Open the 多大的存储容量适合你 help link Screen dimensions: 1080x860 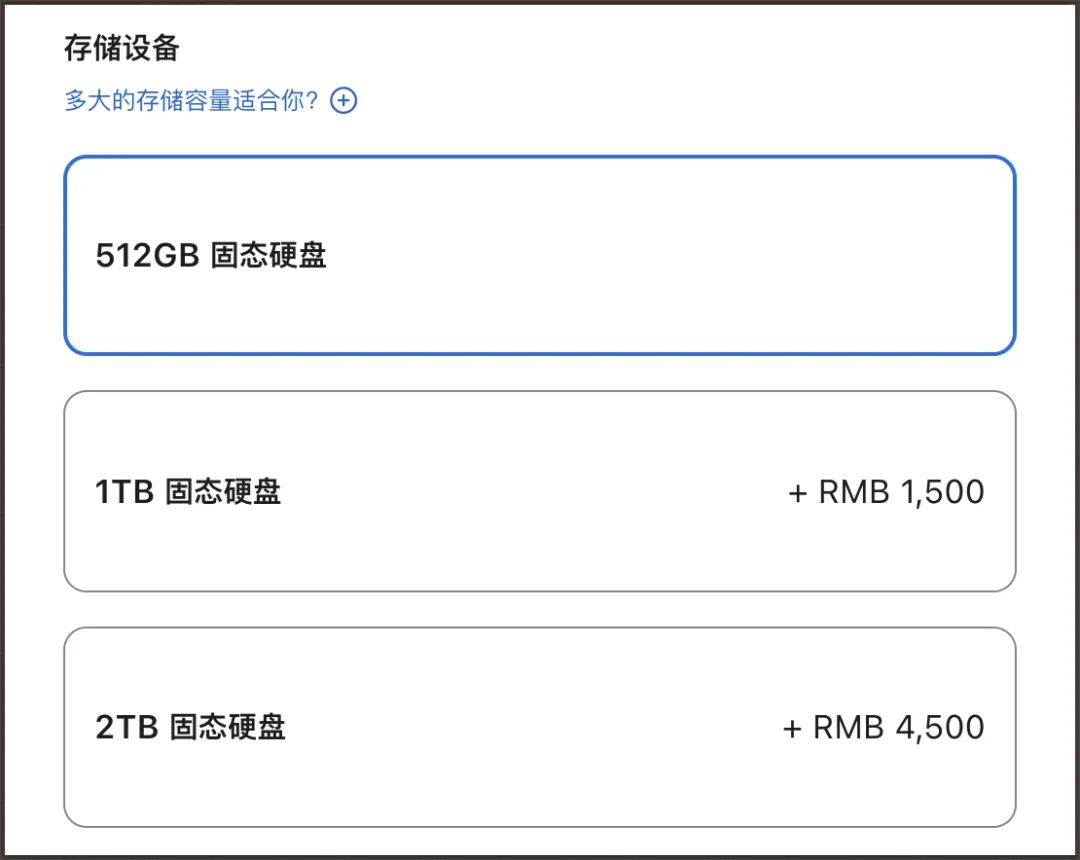(x=191, y=101)
